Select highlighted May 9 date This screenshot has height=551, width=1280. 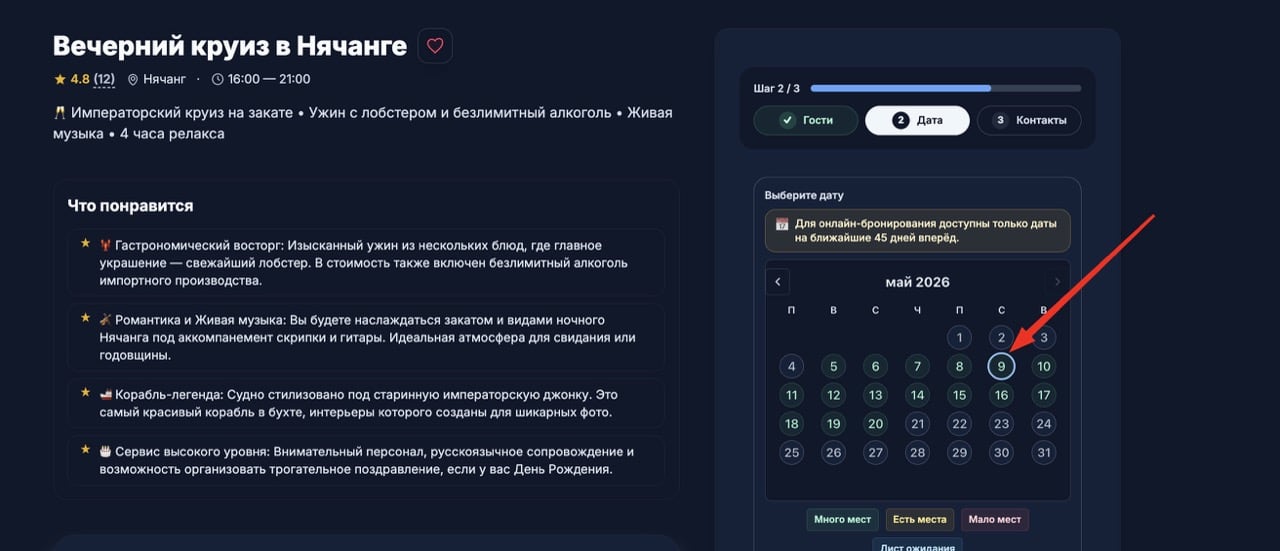tap(1001, 367)
